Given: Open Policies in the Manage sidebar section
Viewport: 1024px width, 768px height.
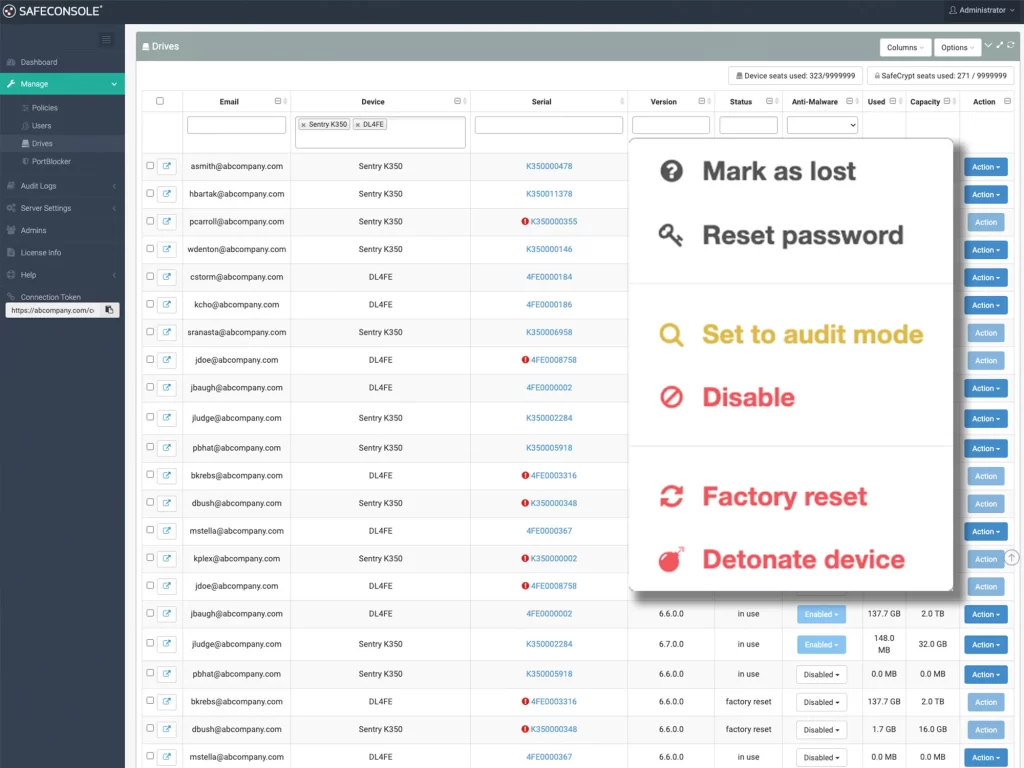Looking at the screenshot, I should click(45, 108).
